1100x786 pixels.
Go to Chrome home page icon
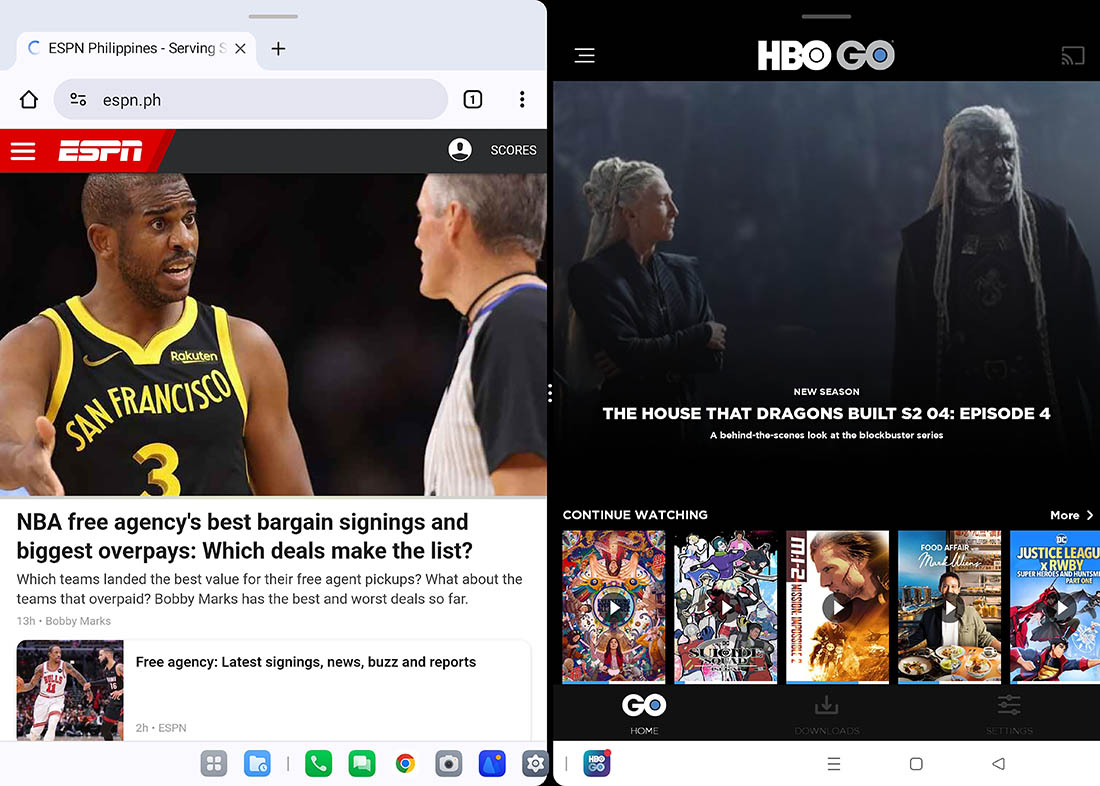pyautogui.click(x=29, y=99)
